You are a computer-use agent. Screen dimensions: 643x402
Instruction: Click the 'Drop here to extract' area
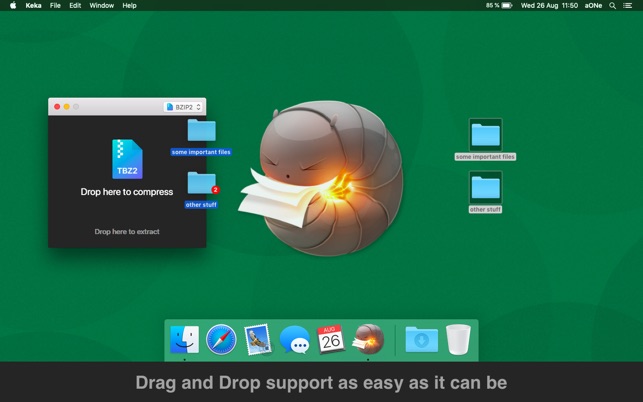point(127,231)
